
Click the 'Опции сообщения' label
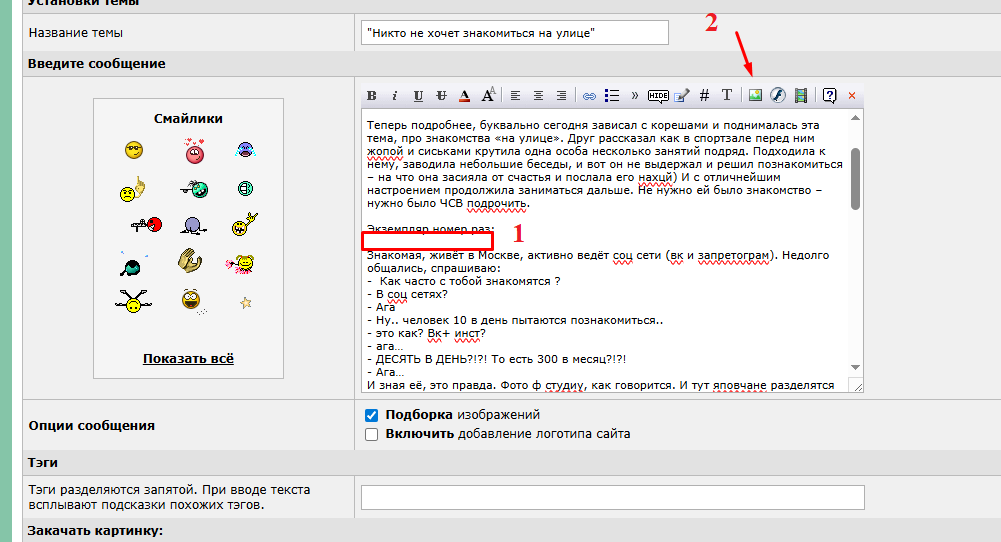[x=91, y=426]
